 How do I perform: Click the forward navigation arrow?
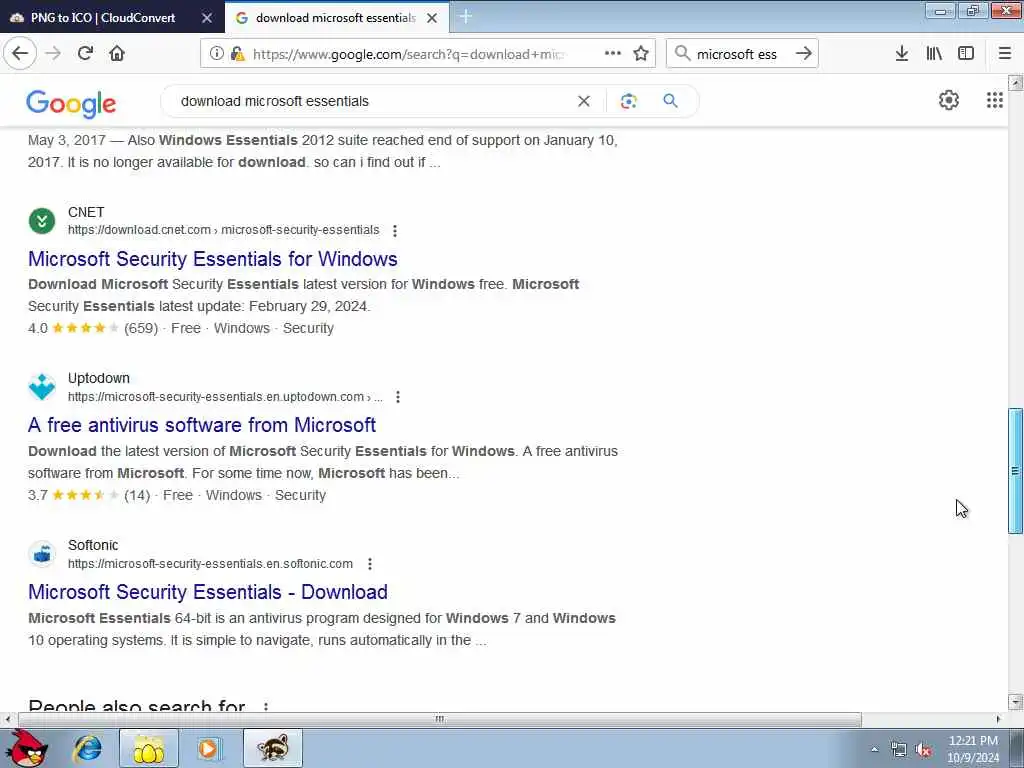tap(53, 54)
